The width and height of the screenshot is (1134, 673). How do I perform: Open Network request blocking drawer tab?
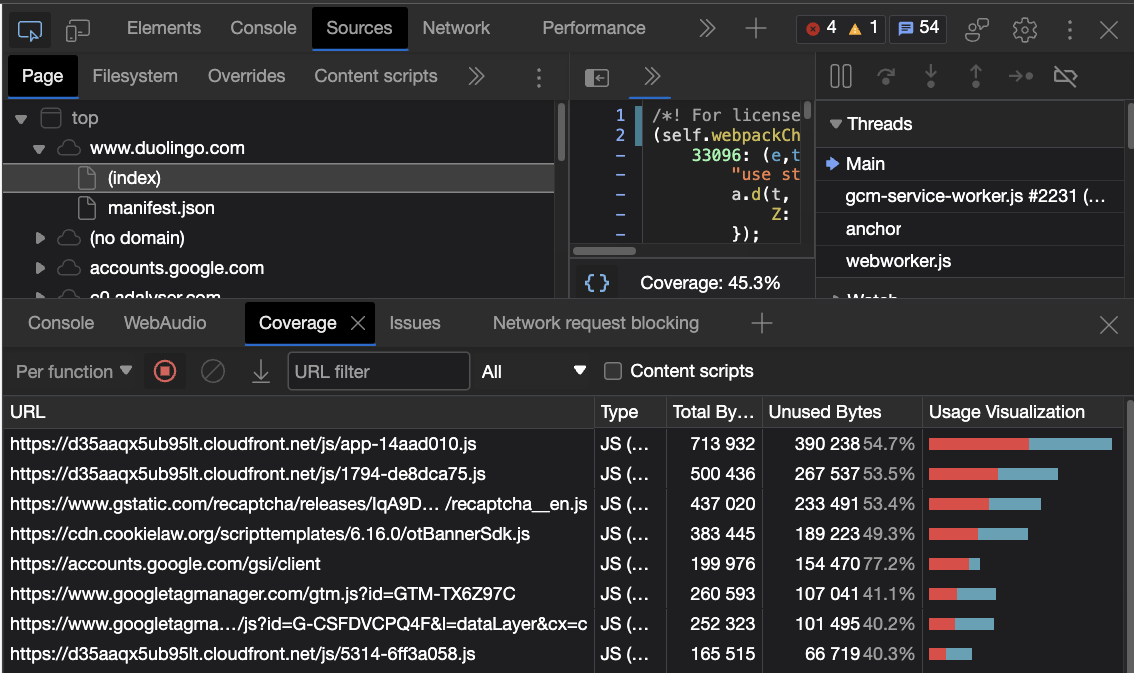[x=595, y=323]
